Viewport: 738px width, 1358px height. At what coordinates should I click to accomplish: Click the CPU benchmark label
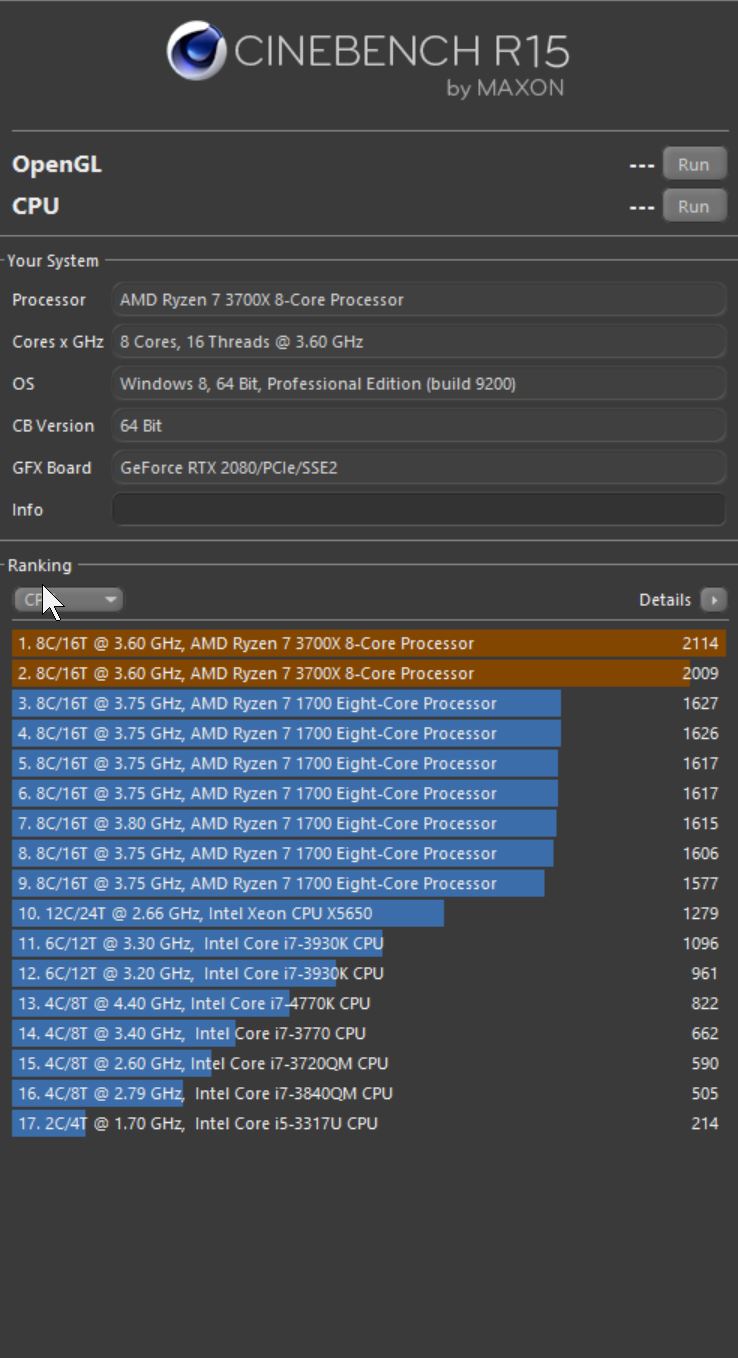point(36,206)
